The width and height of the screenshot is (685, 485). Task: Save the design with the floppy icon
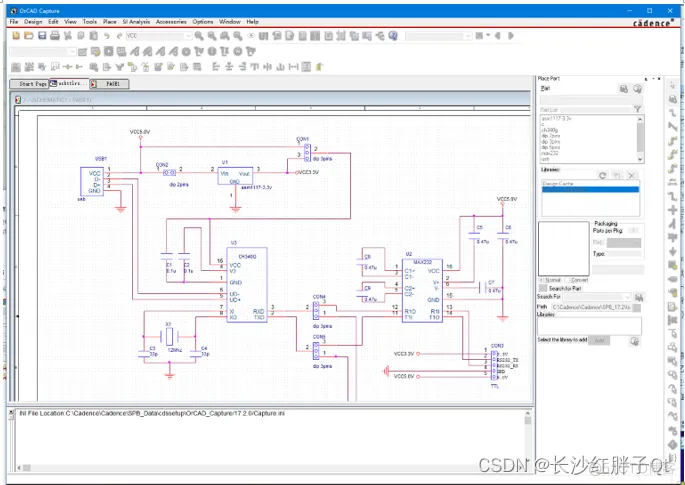pyautogui.click(x=42, y=36)
